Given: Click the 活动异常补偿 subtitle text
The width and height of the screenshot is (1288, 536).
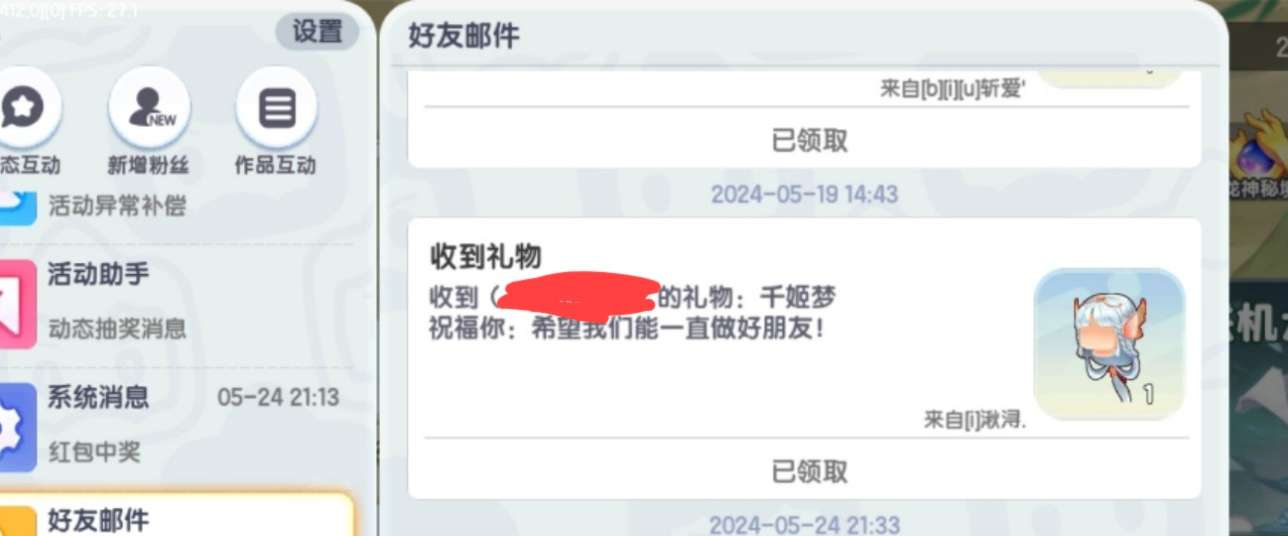Looking at the screenshot, I should [x=117, y=208].
